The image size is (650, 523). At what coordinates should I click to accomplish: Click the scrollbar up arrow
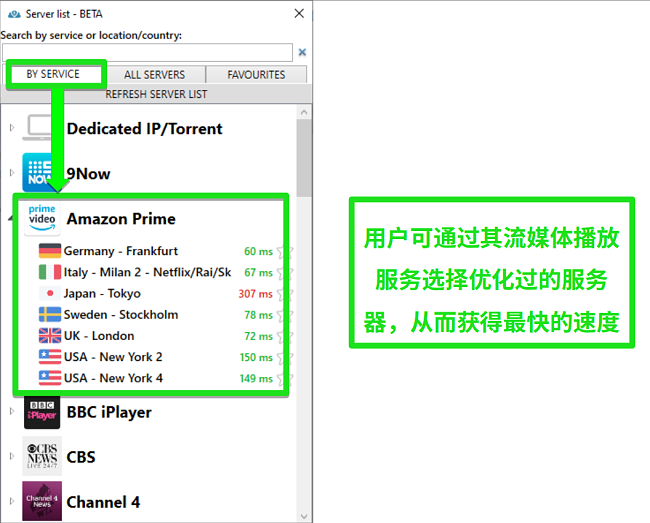tap(304, 112)
